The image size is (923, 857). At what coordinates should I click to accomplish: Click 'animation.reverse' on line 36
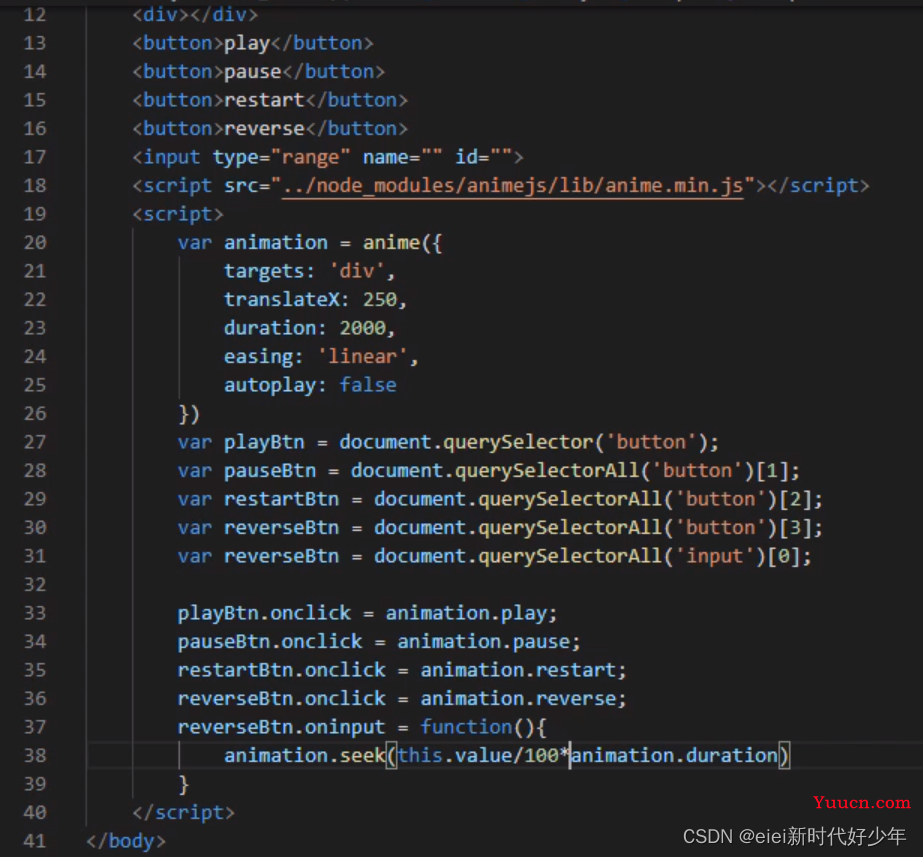click(x=518, y=699)
